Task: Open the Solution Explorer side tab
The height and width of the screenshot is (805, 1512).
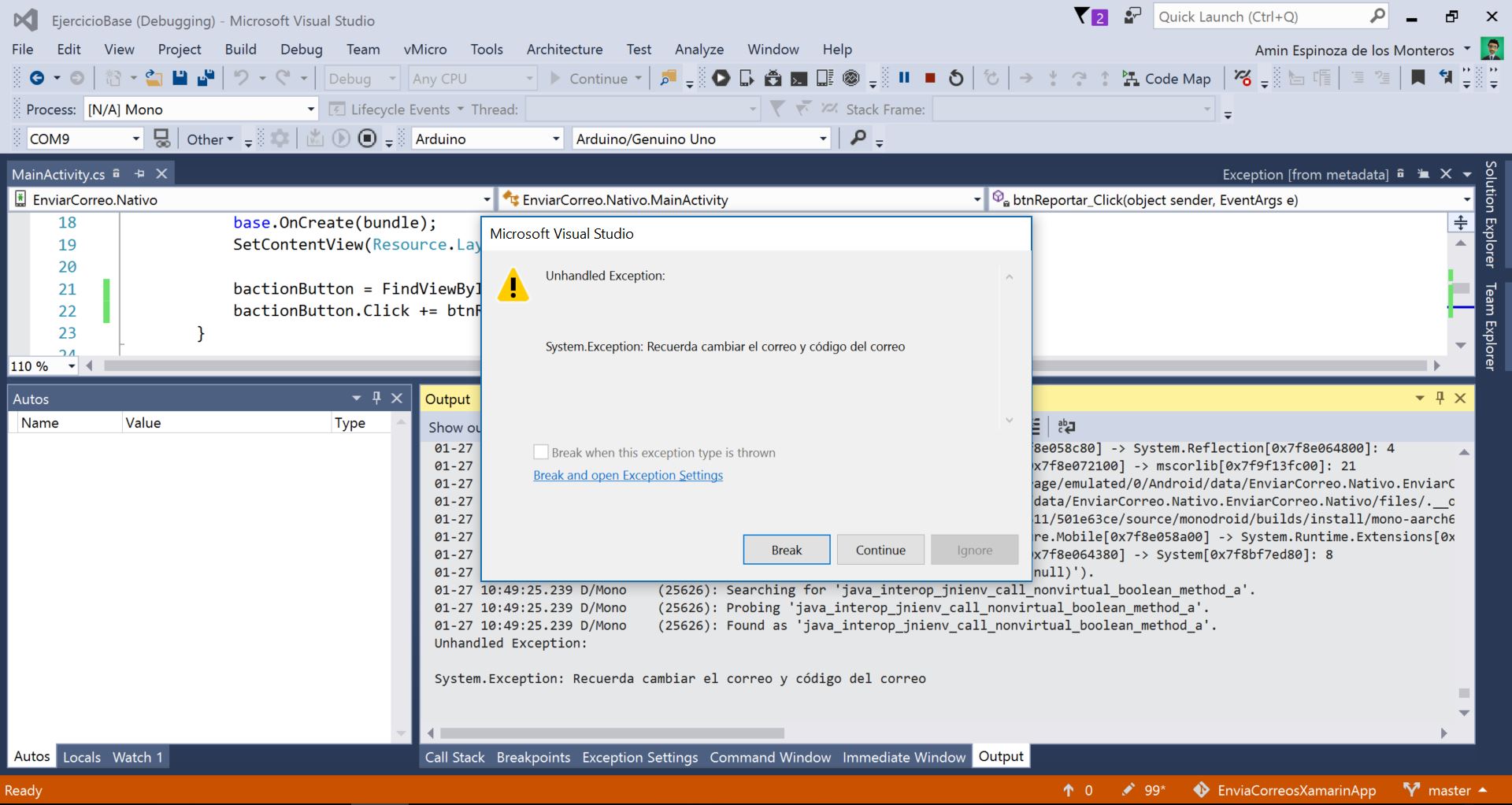Action: click(x=1490, y=214)
